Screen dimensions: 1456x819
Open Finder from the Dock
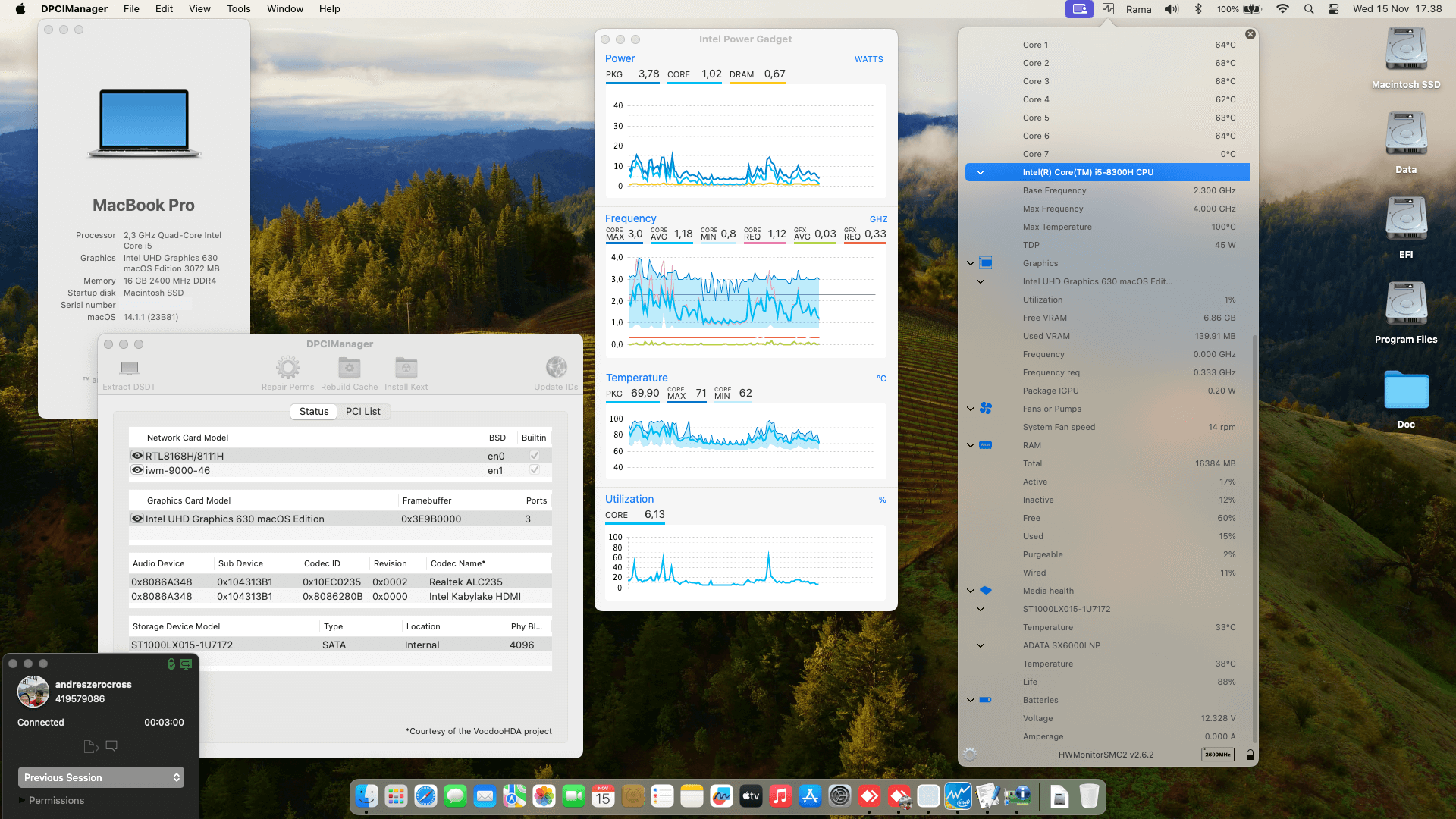pyautogui.click(x=367, y=795)
